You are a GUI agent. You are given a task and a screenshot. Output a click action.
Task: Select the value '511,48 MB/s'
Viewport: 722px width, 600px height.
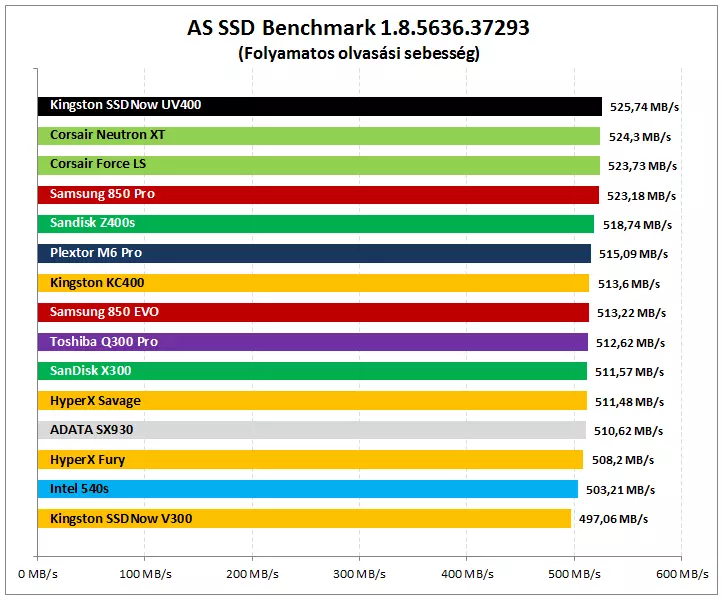(629, 402)
